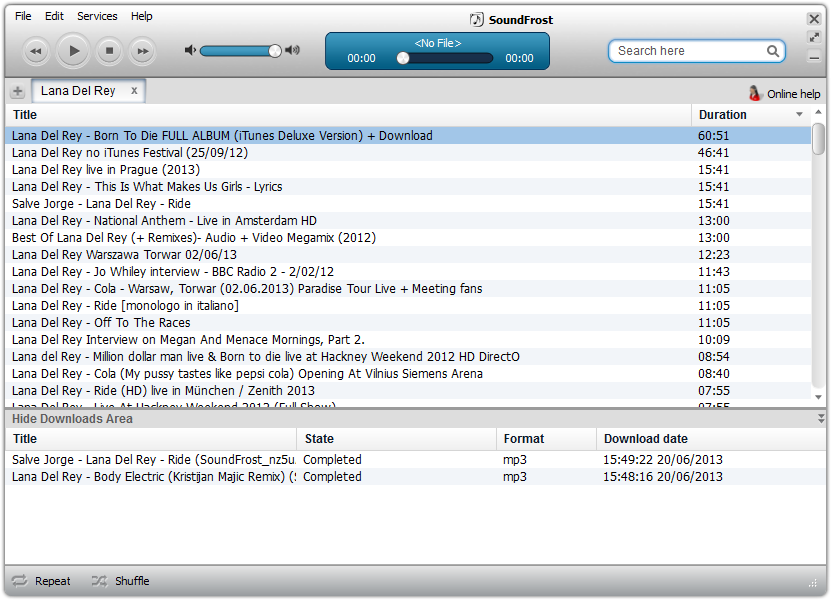Click the magnifier search icon
831x600 pixels.
[x=773, y=51]
